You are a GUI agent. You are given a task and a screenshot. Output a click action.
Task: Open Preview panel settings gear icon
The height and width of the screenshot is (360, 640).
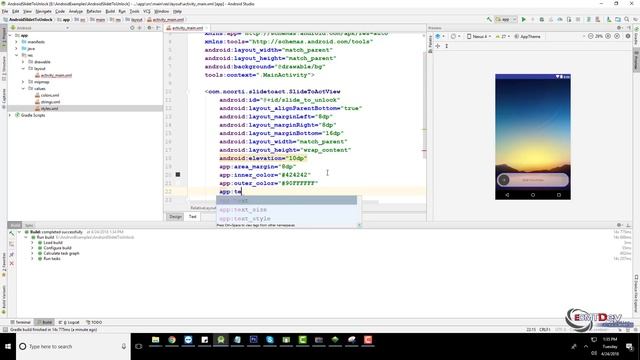[620, 28]
